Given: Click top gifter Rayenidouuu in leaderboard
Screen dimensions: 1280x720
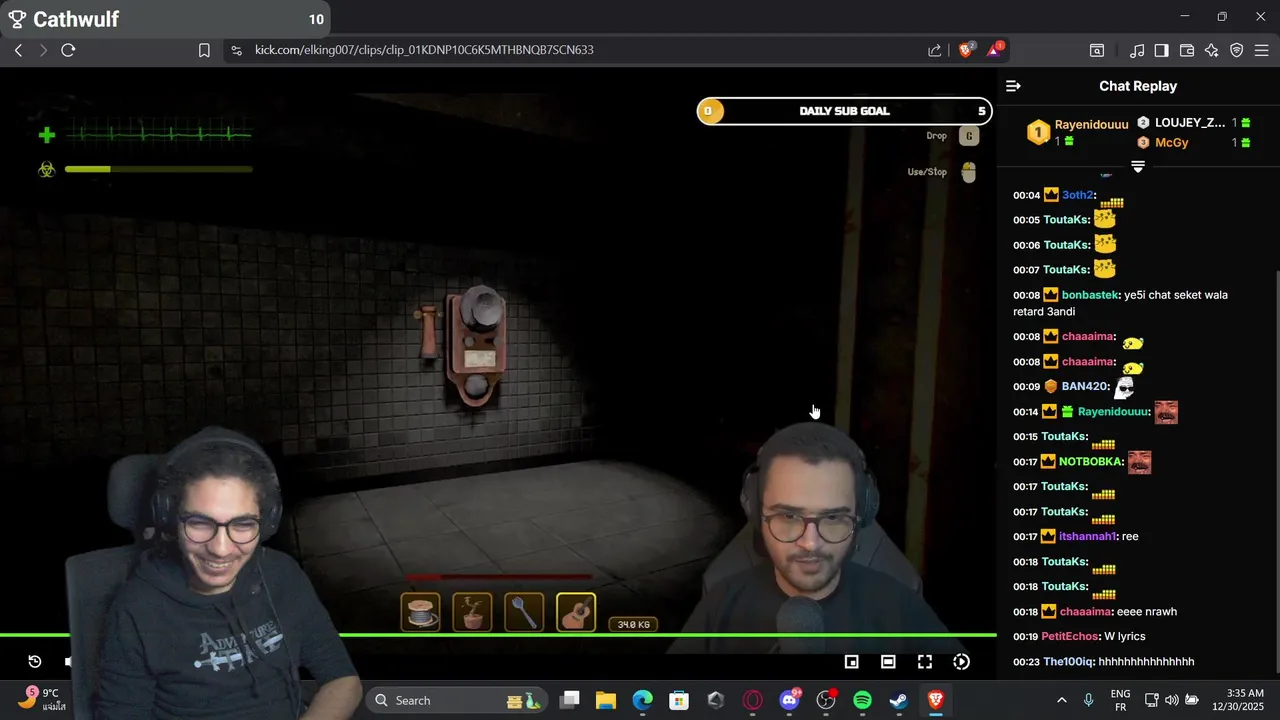Looking at the screenshot, I should [1091, 124].
